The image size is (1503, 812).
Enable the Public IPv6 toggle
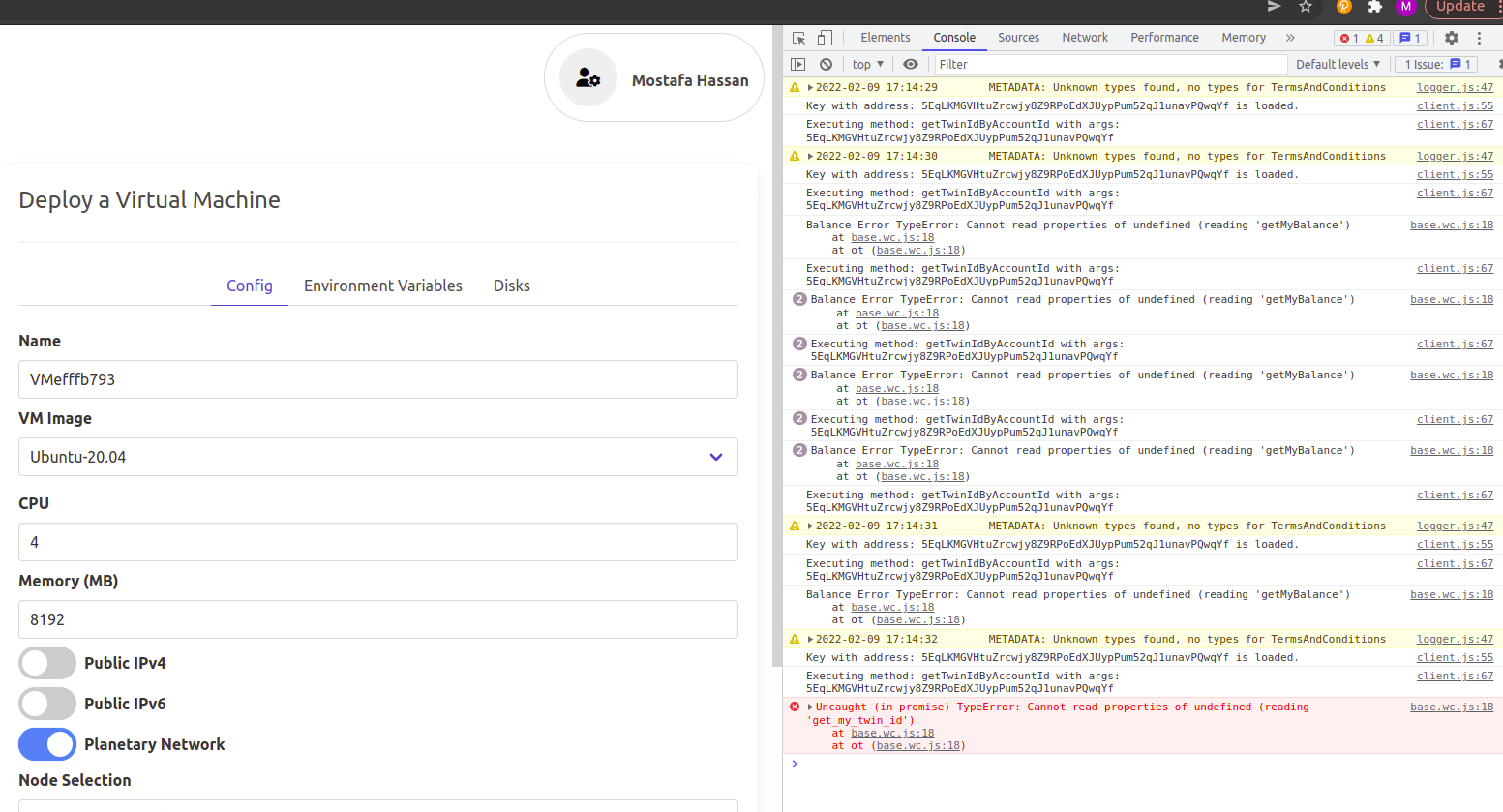pyautogui.click(x=47, y=704)
